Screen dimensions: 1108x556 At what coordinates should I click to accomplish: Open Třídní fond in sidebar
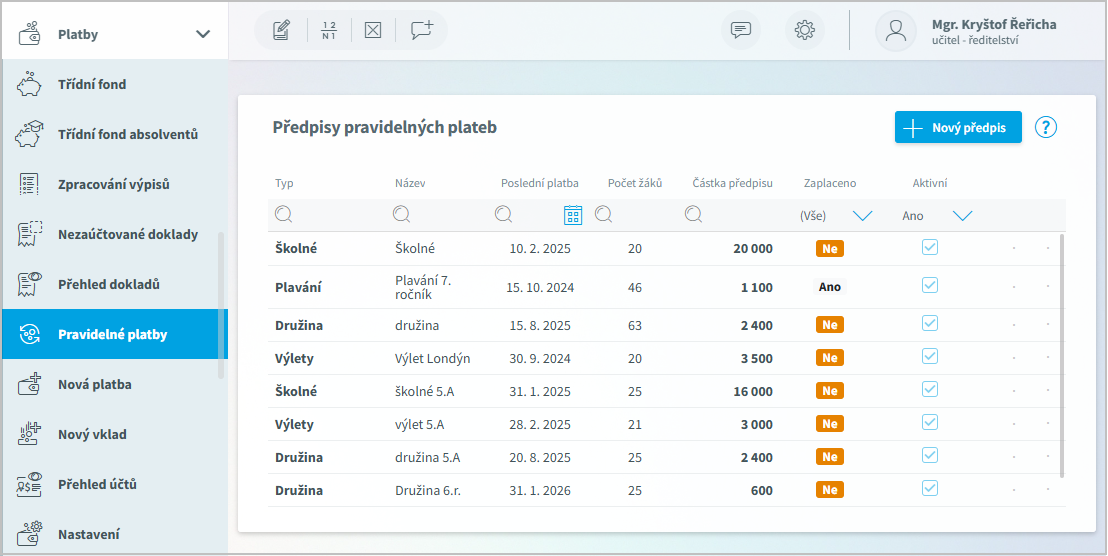(92, 85)
